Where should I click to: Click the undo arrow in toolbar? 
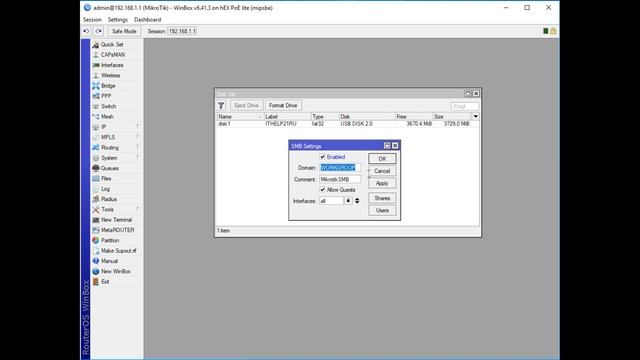(86, 31)
